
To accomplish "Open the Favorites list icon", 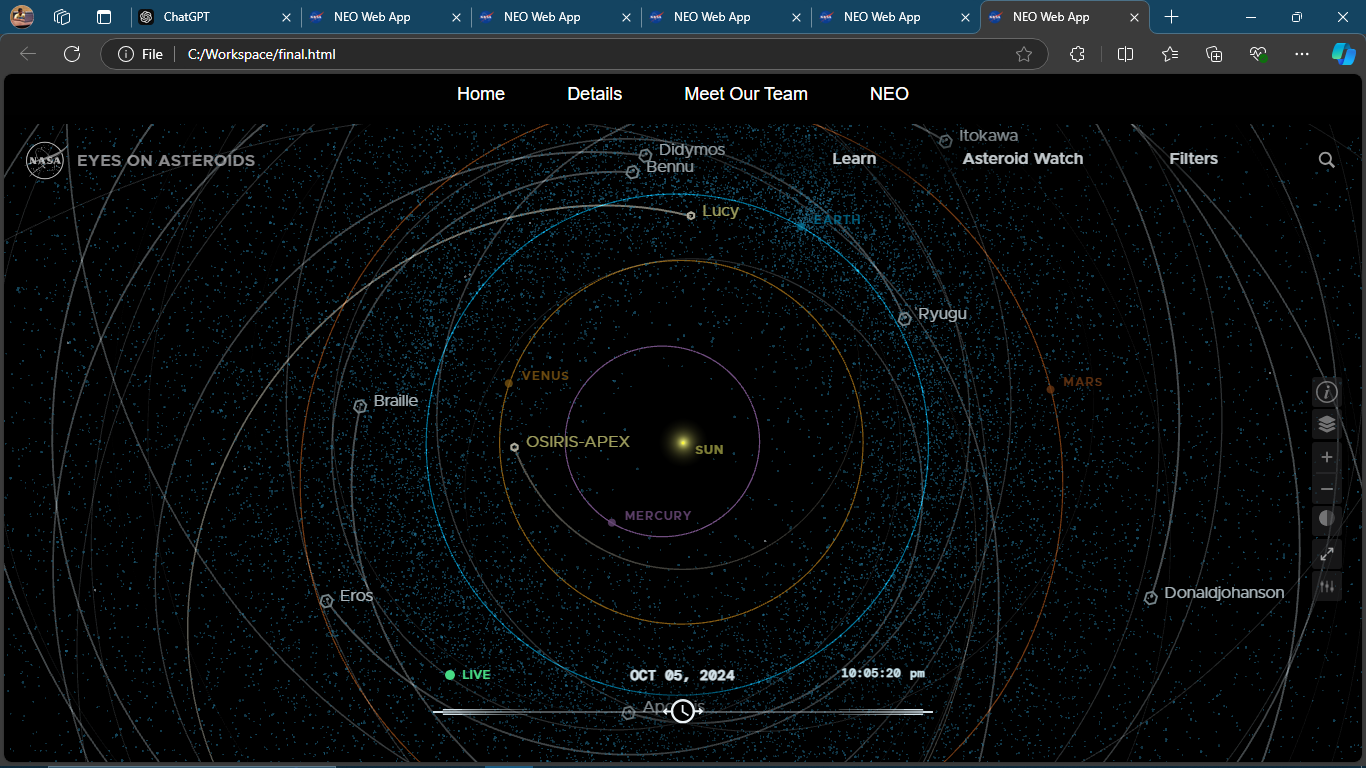I will (x=1170, y=54).
